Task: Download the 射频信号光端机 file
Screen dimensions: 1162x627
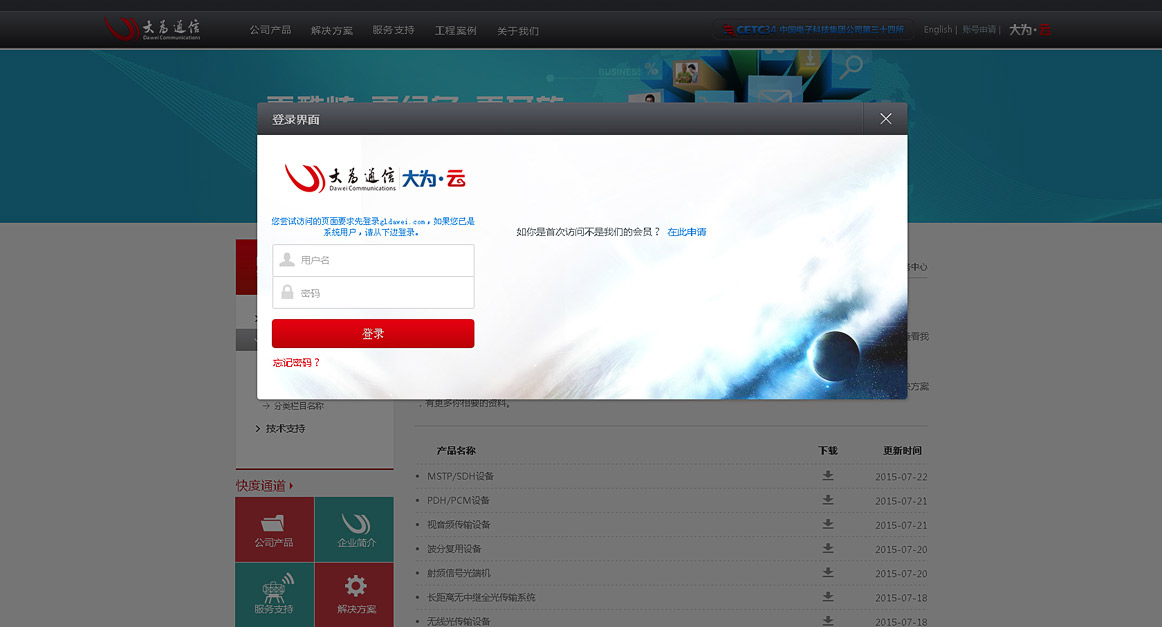Action: tap(828, 573)
